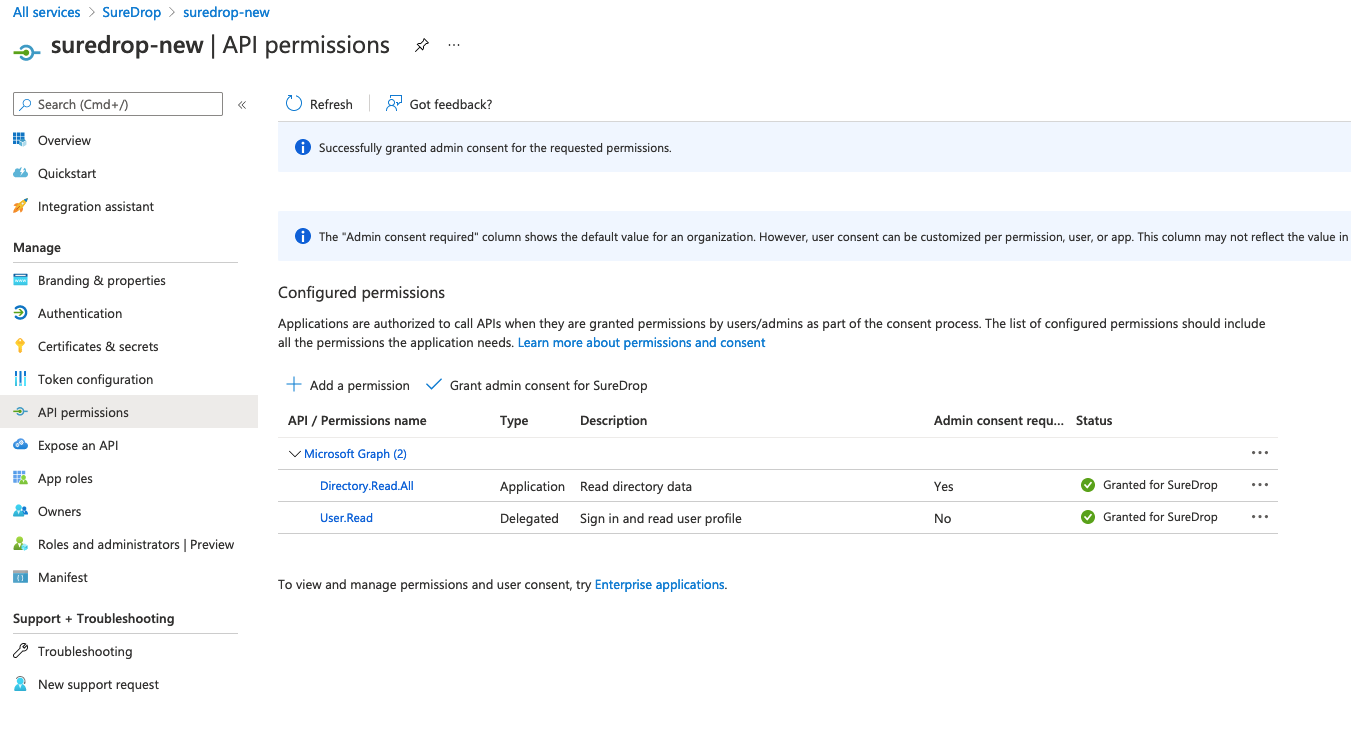The image size is (1351, 743).
Task: Grant admin consent for SureDrop
Action: pyautogui.click(x=536, y=385)
